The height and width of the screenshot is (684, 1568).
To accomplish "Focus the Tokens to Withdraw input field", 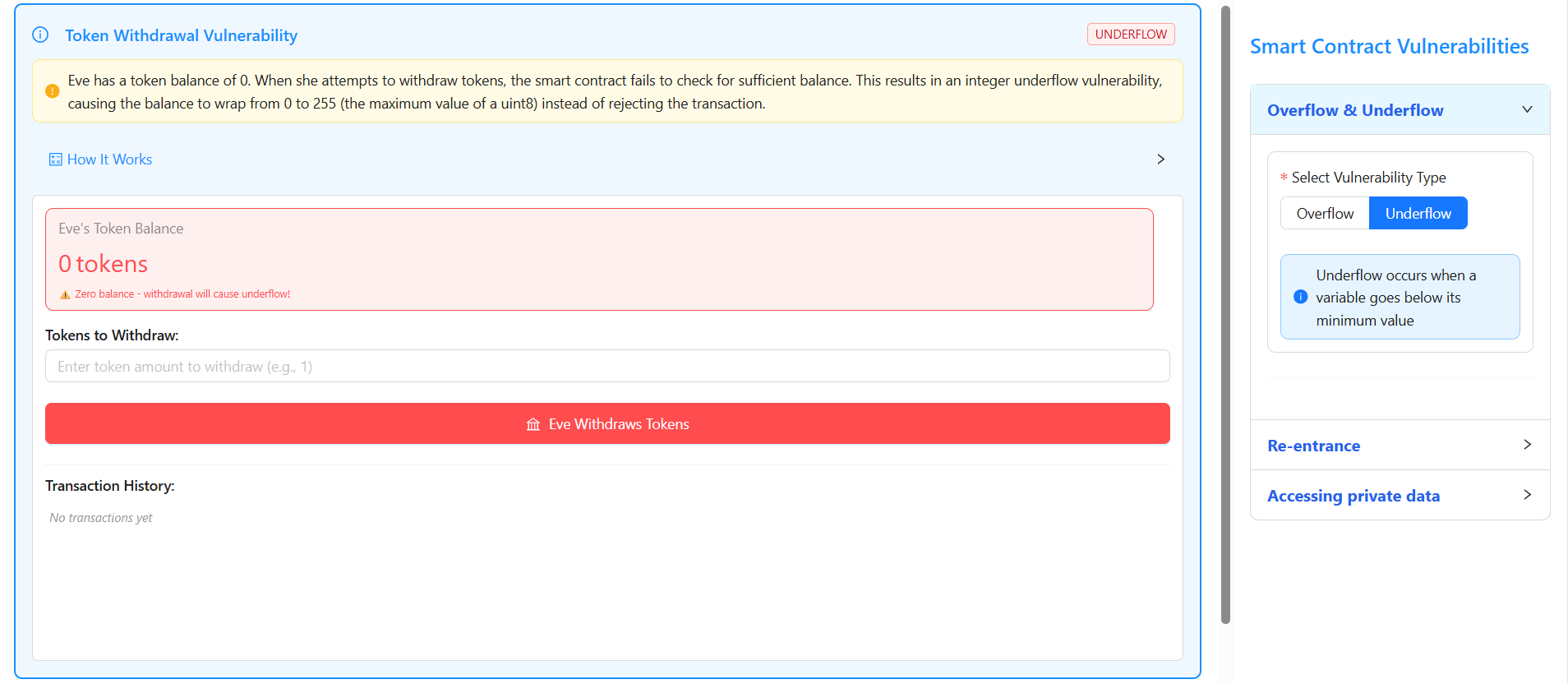I will click(606, 367).
